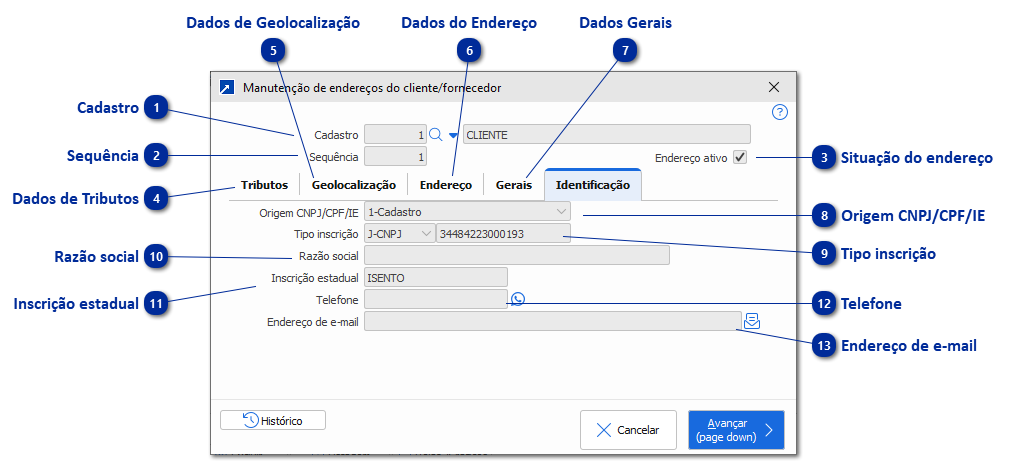
Task: Switch to the Endereço tab
Action: [x=446, y=185]
